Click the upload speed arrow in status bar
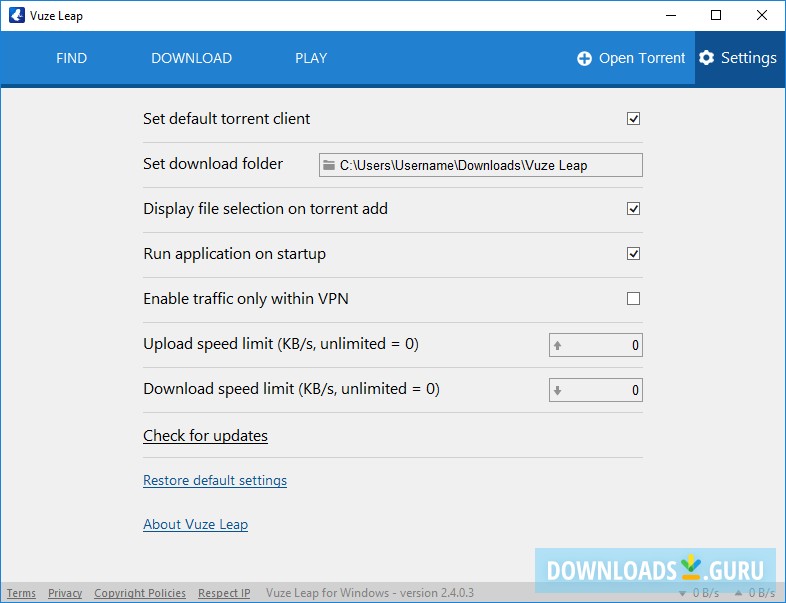Screen dimensions: 786x603 738,593
